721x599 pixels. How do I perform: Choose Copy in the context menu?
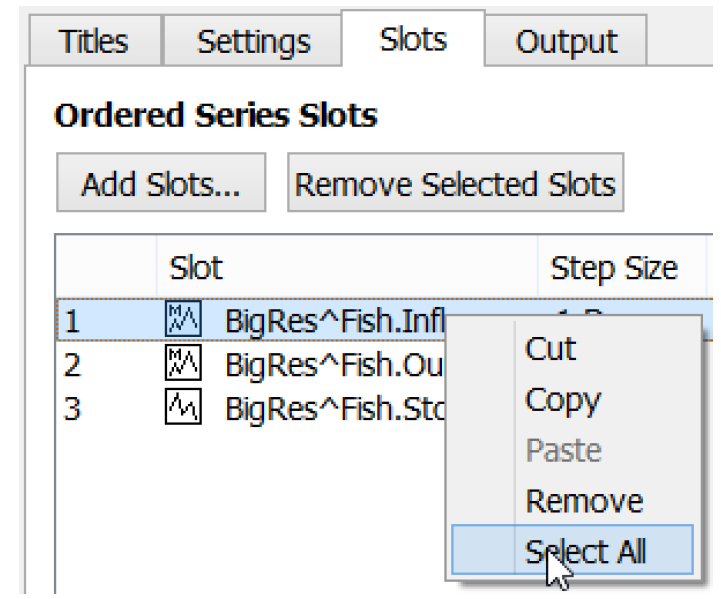[x=562, y=400]
